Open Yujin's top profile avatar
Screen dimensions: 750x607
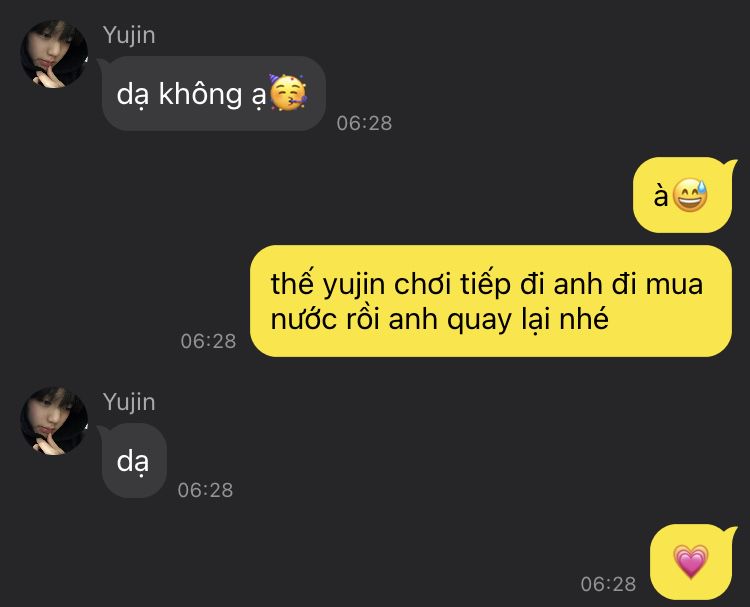pos(54,54)
